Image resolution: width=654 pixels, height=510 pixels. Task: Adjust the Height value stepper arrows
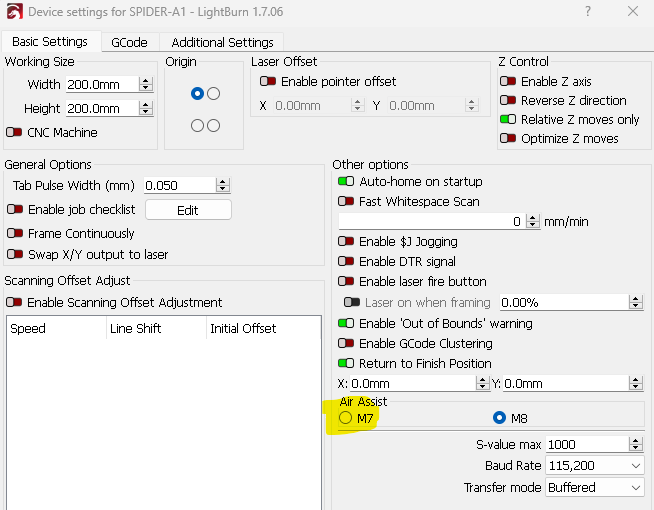coord(146,109)
